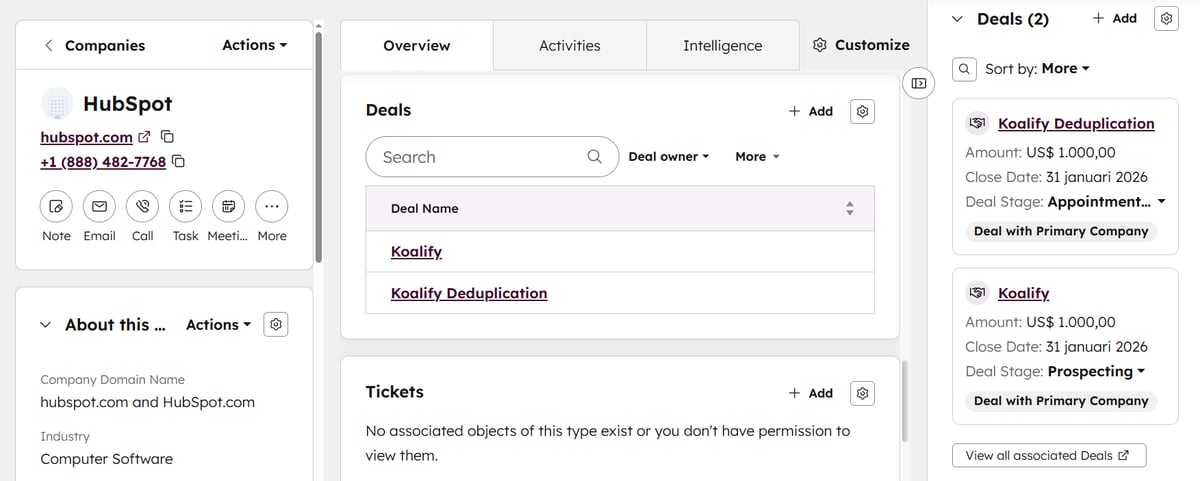Sort the Deal Name column arrows
This screenshot has height=481, width=1200.
pyautogui.click(x=850, y=209)
